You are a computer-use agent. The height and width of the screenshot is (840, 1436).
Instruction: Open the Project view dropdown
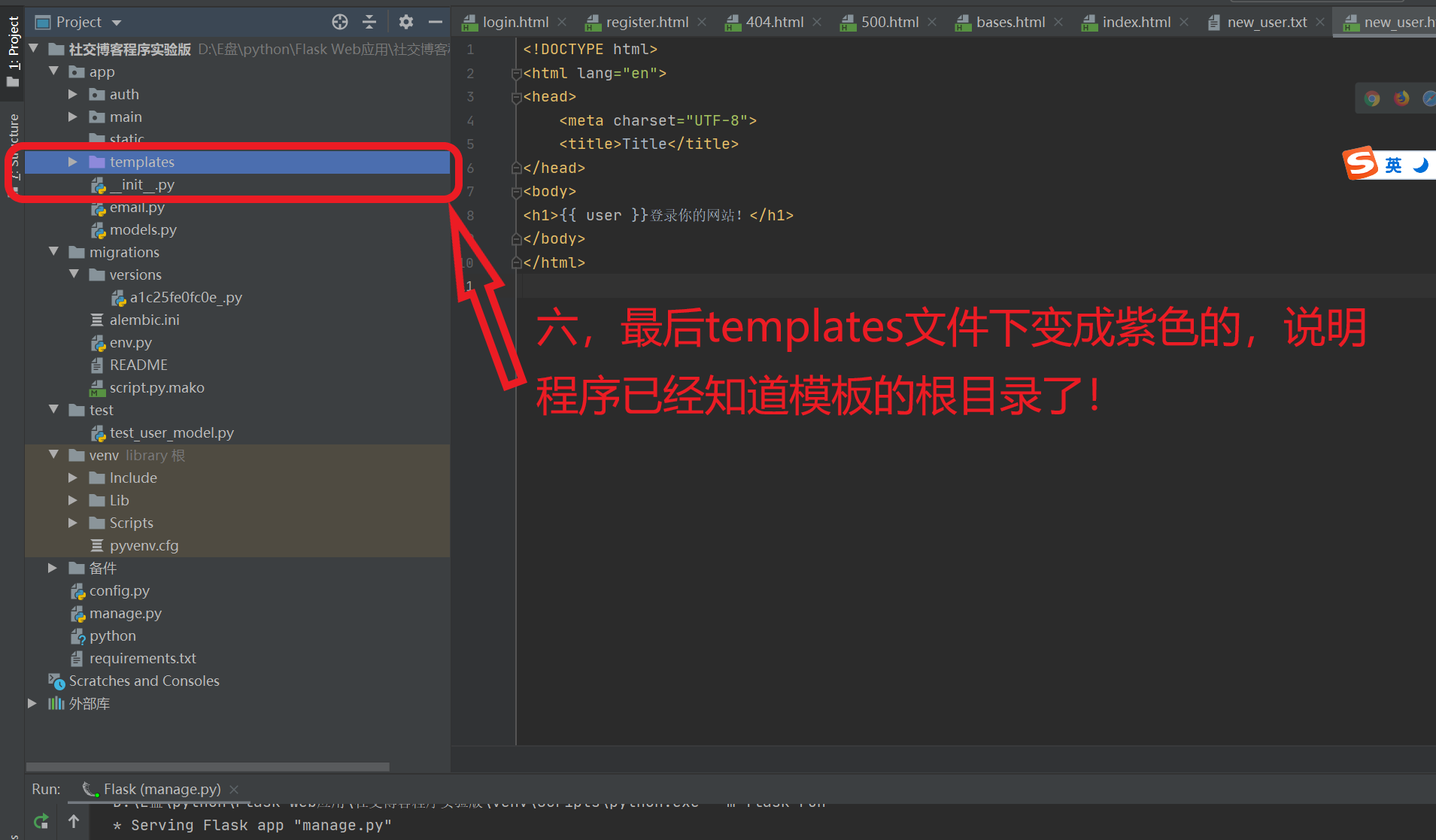(117, 22)
